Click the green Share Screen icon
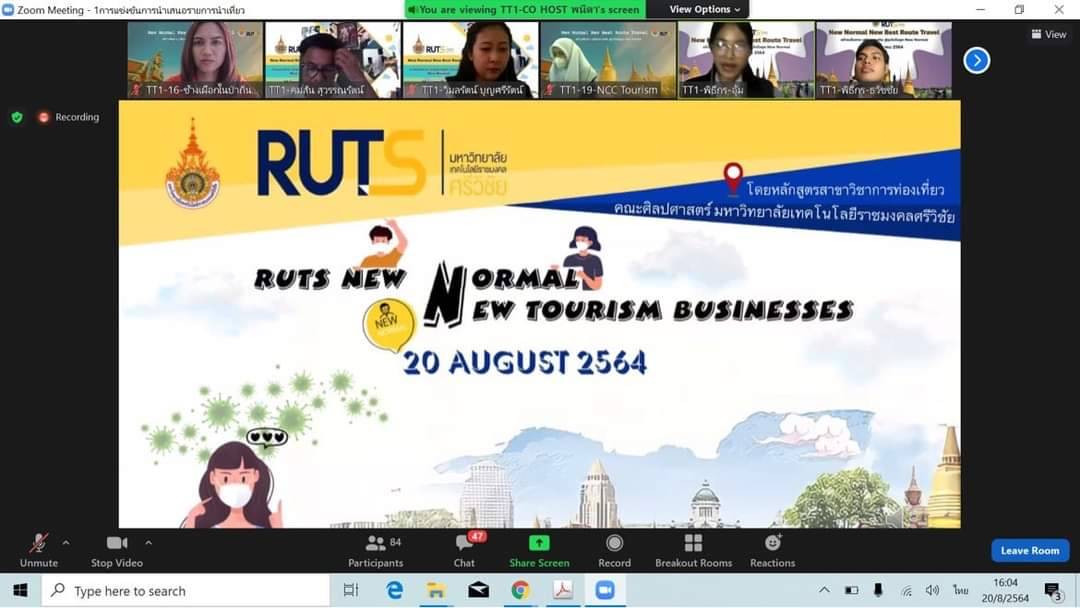Image resolution: width=1080 pixels, height=608 pixels. pos(539,543)
